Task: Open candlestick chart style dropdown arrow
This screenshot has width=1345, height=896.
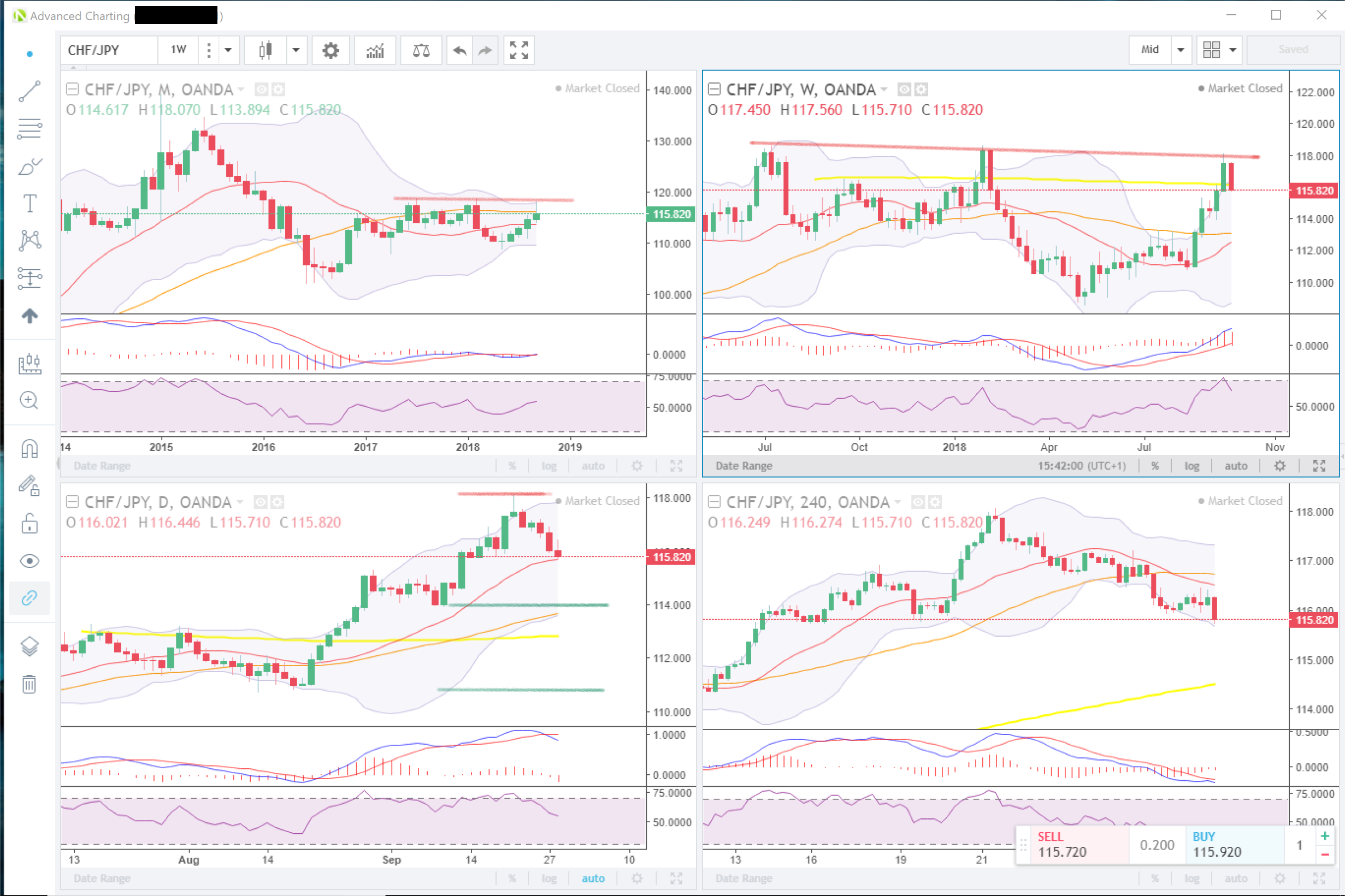Action: coord(296,50)
